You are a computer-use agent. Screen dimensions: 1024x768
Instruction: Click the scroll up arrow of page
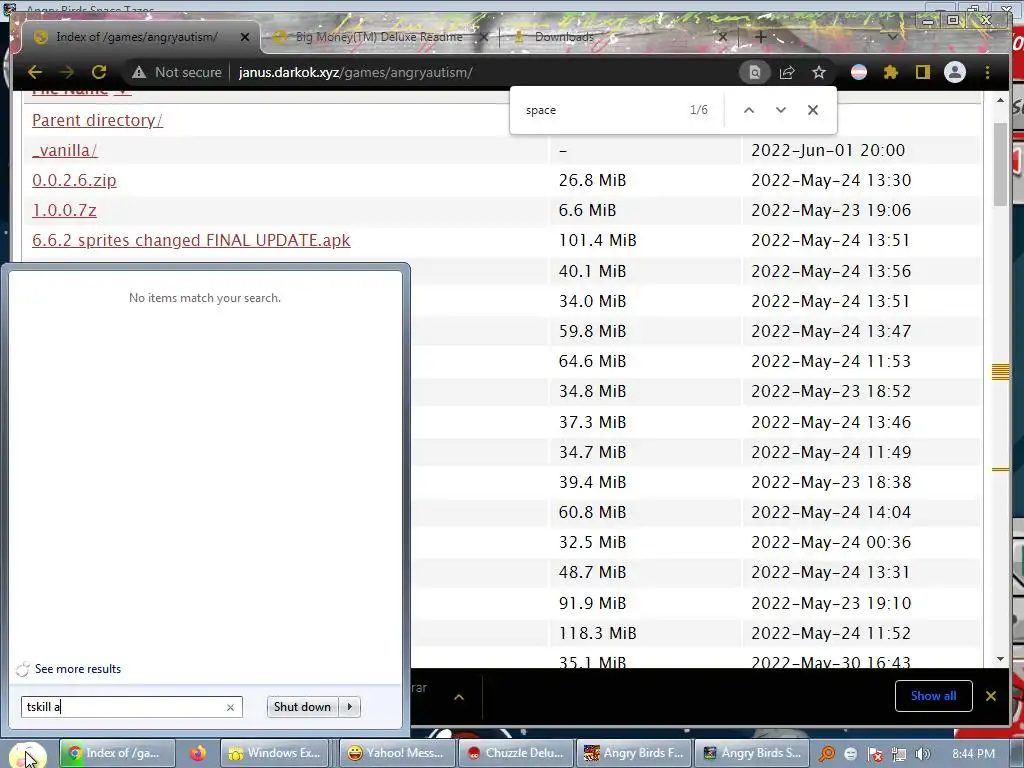1000,100
